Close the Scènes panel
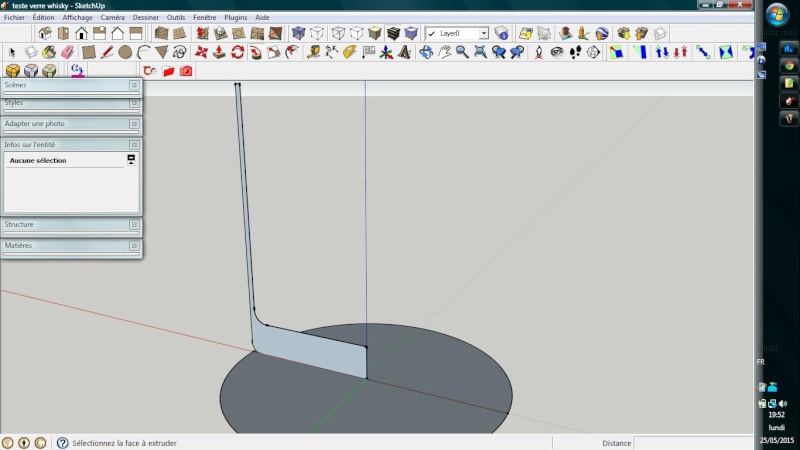This screenshot has height=450, width=800. [x=134, y=85]
